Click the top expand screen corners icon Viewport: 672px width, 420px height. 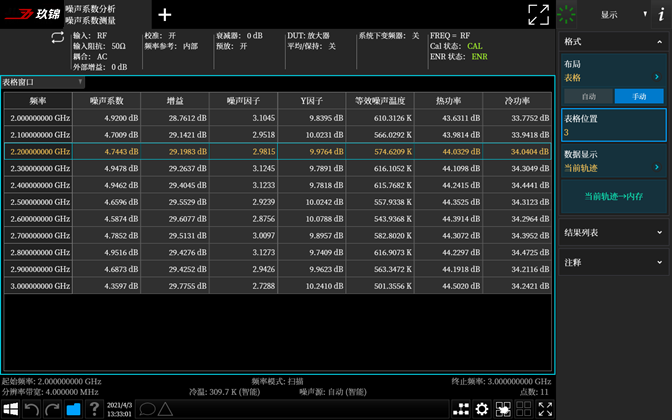(538, 15)
